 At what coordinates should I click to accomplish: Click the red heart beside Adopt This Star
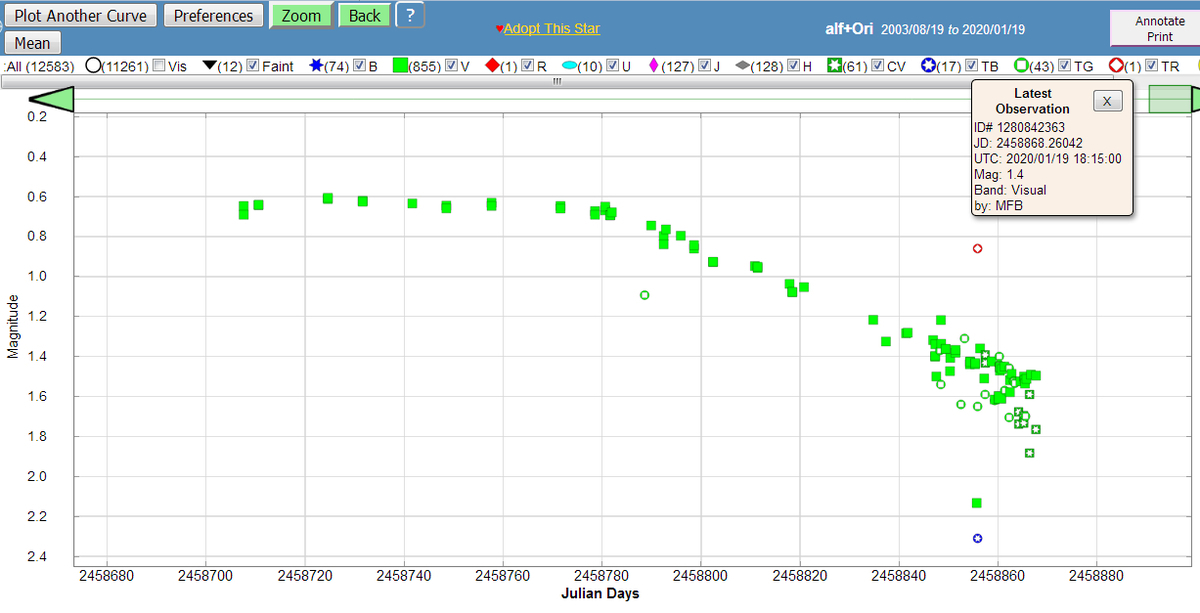[499, 29]
